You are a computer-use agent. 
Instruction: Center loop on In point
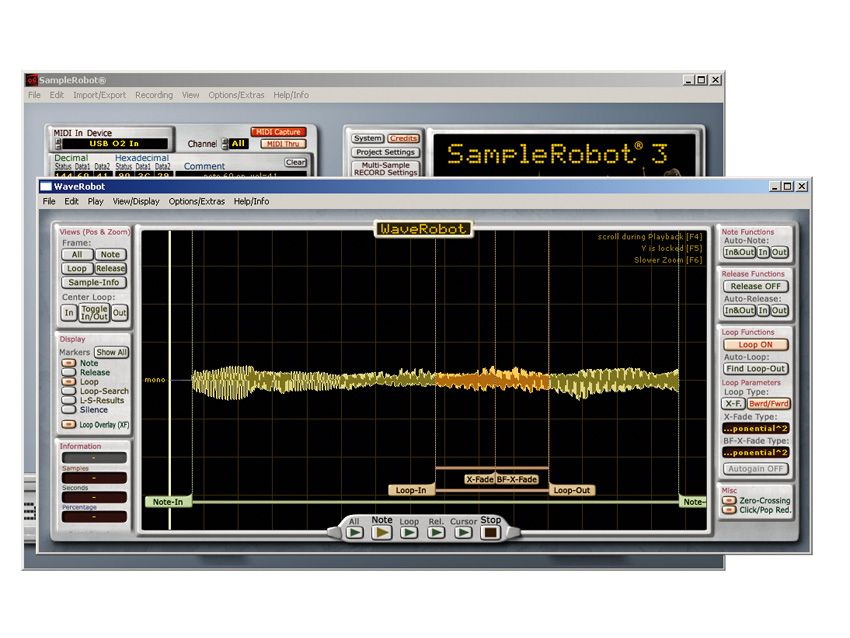[69, 313]
